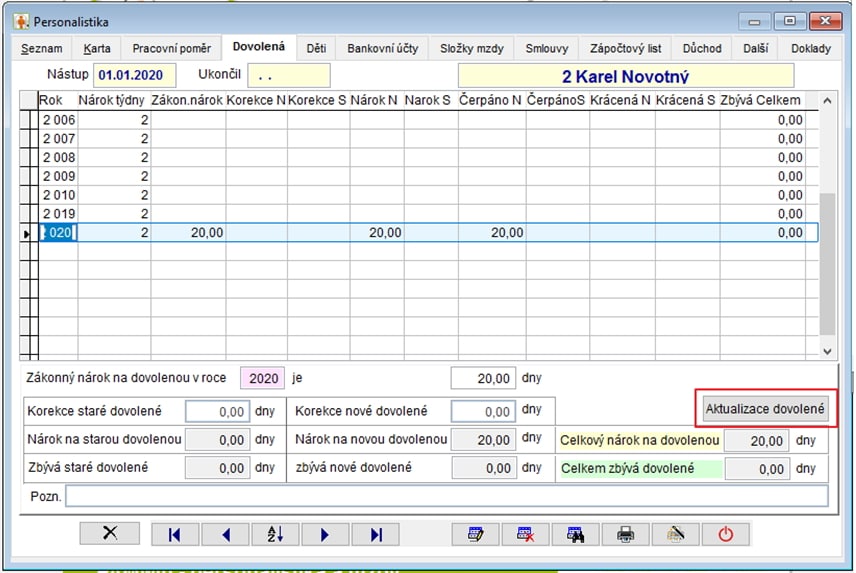Viewport: 856px width, 573px height.
Task: Open the Další tab
Action: pos(756,49)
